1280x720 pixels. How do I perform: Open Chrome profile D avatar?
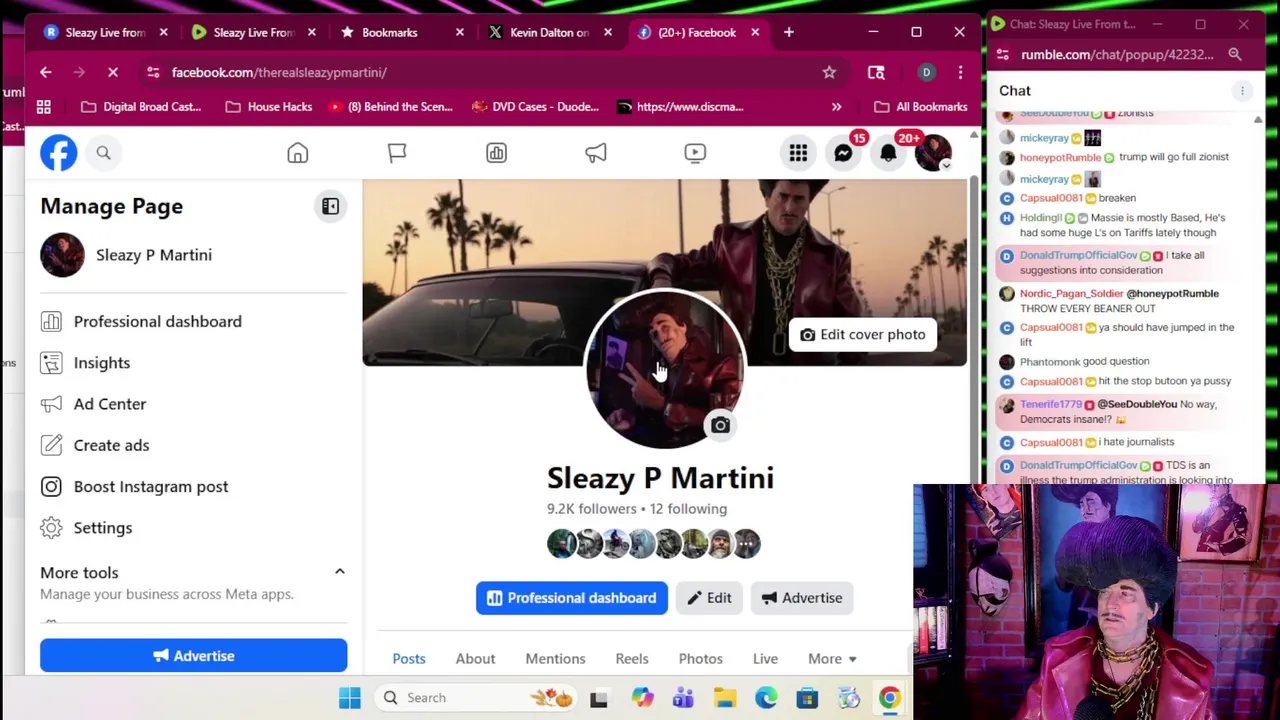tap(926, 72)
